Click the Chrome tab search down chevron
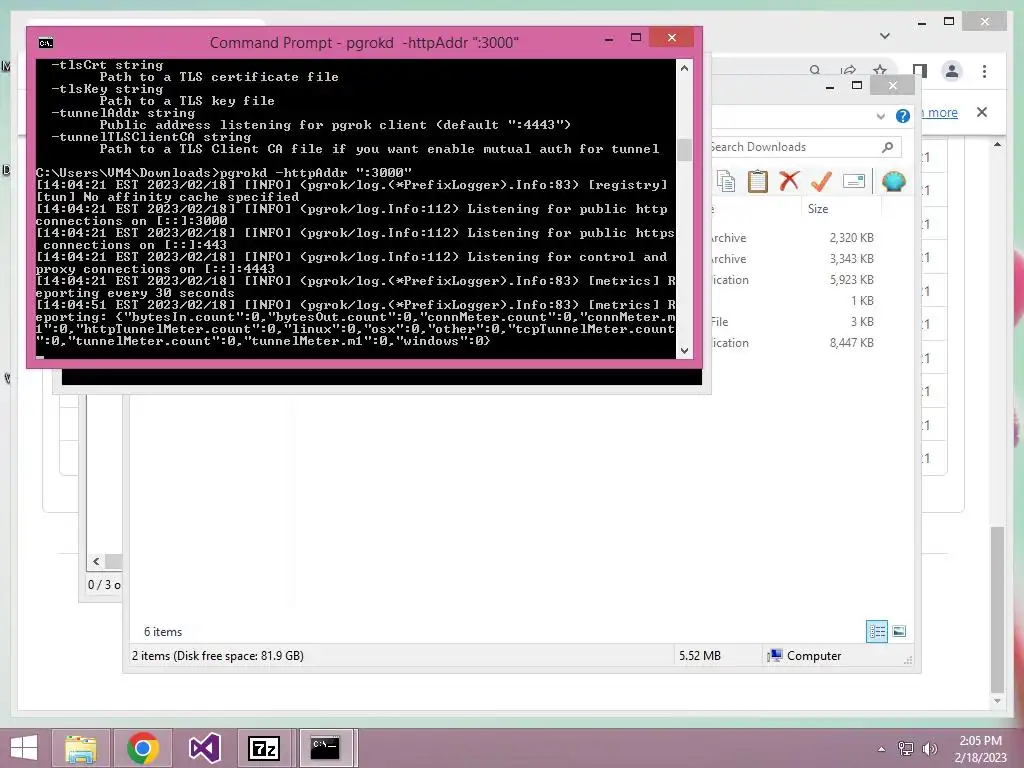1024x768 pixels. (885, 36)
